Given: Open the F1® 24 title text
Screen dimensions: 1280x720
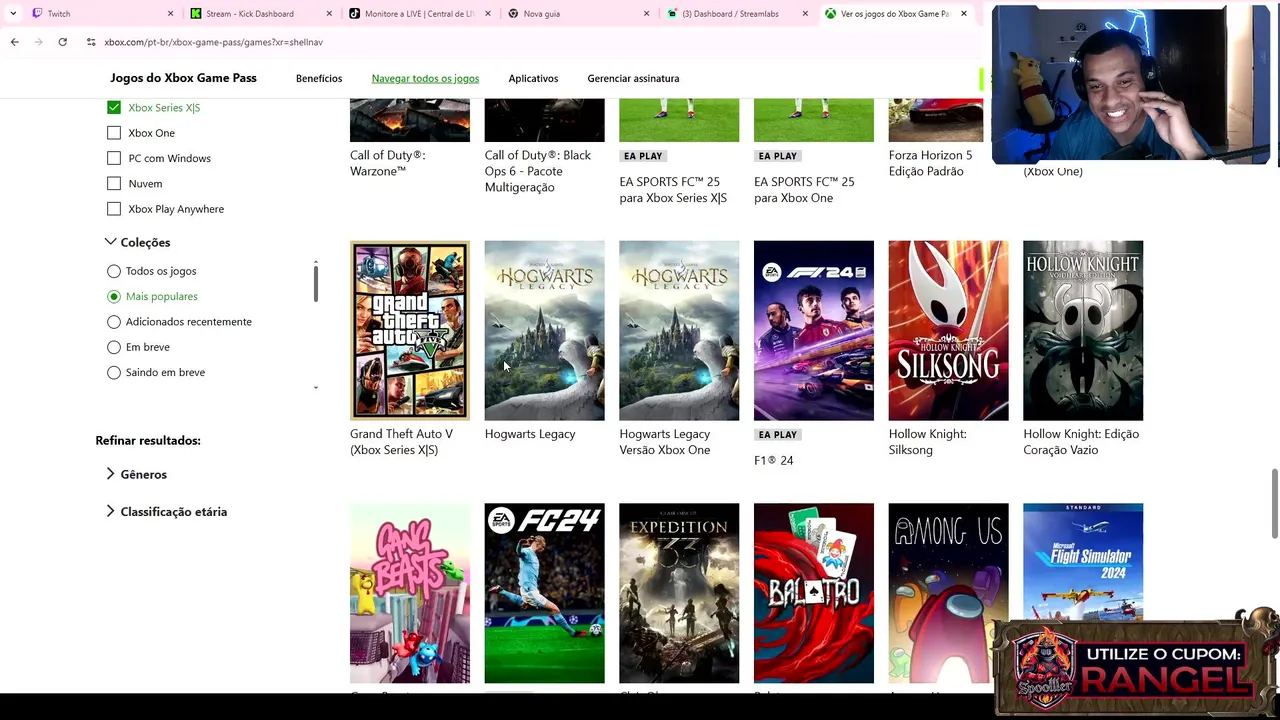Looking at the screenshot, I should 774,460.
